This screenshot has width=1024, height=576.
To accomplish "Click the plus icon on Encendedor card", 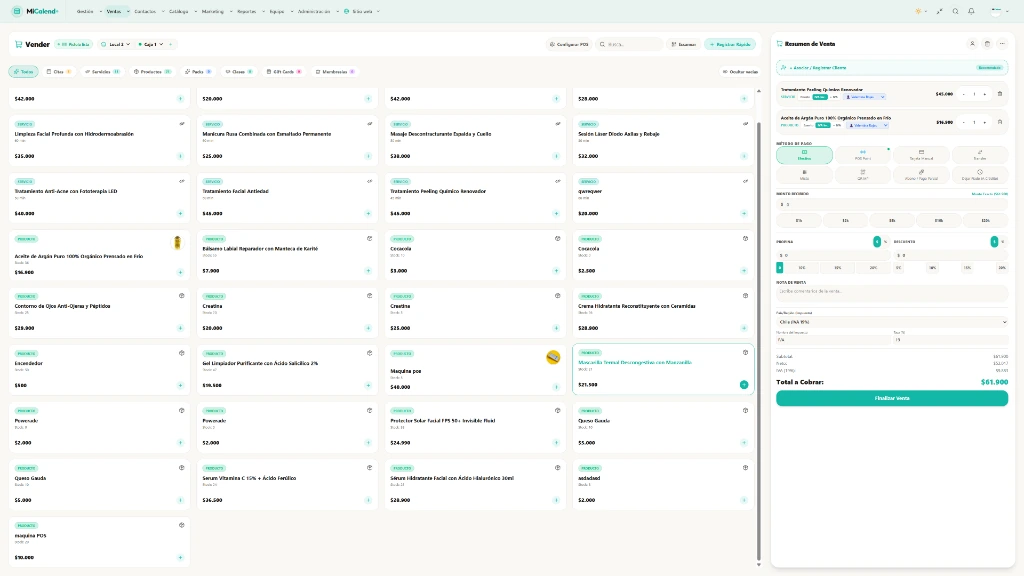I will pyautogui.click(x=180, y=385).
